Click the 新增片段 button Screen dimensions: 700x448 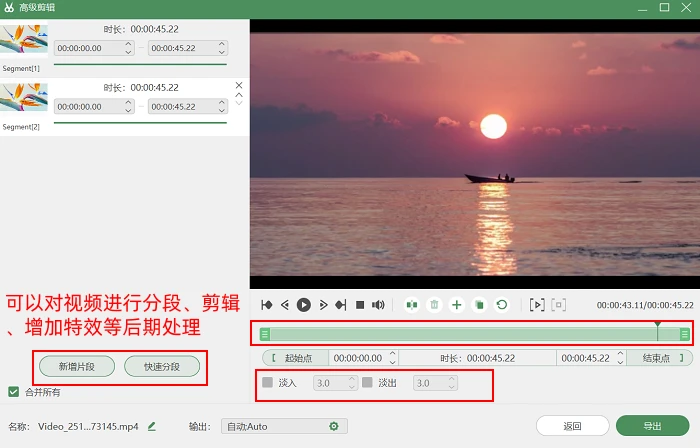pos(77,366)
